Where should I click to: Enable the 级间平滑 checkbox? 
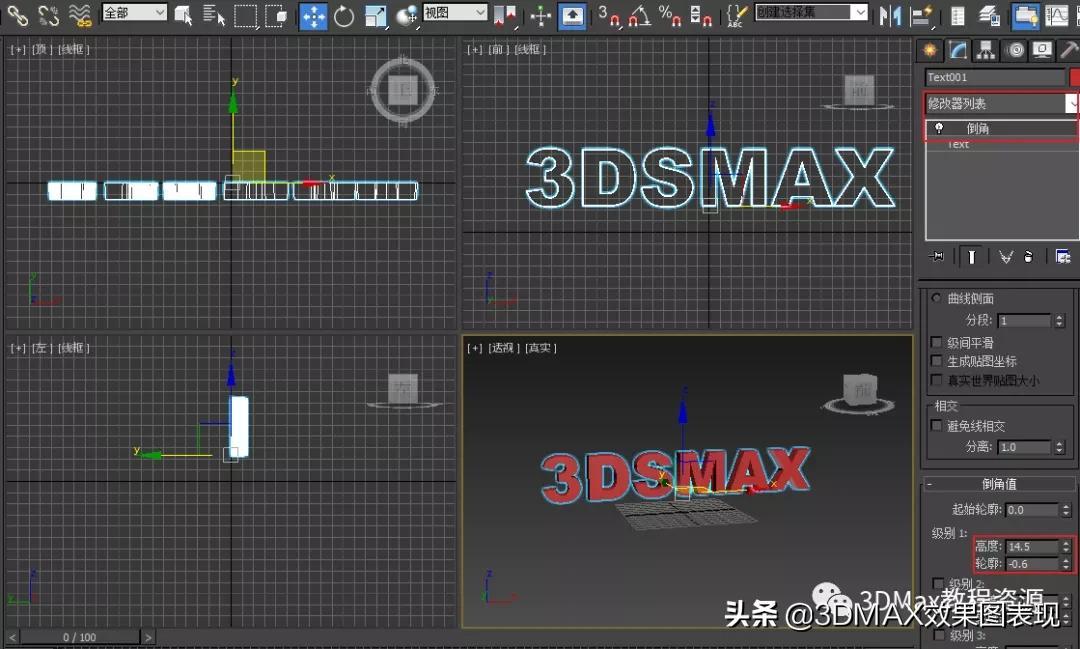point(936,342)
